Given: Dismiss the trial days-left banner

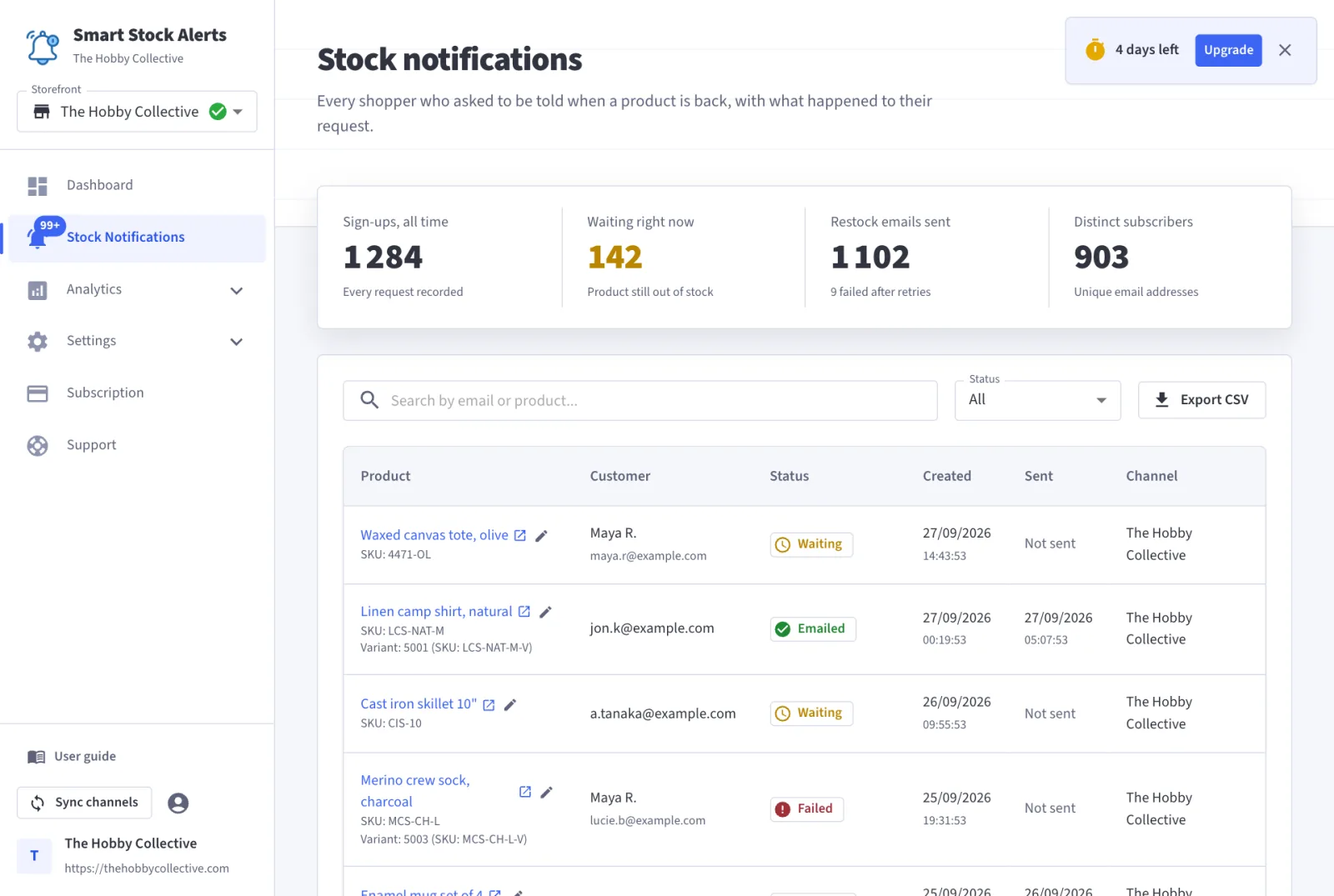Looking at the screenshot, I should point(1285,50).
